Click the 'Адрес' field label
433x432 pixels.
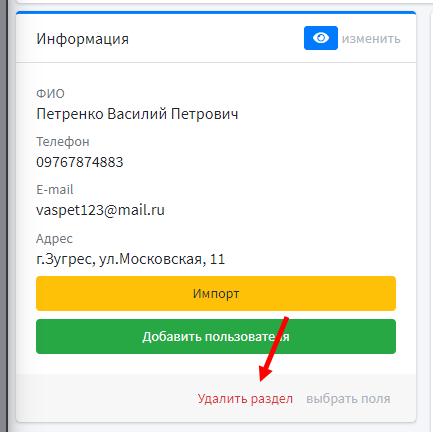pyautogui.click(x=54, y=239)
